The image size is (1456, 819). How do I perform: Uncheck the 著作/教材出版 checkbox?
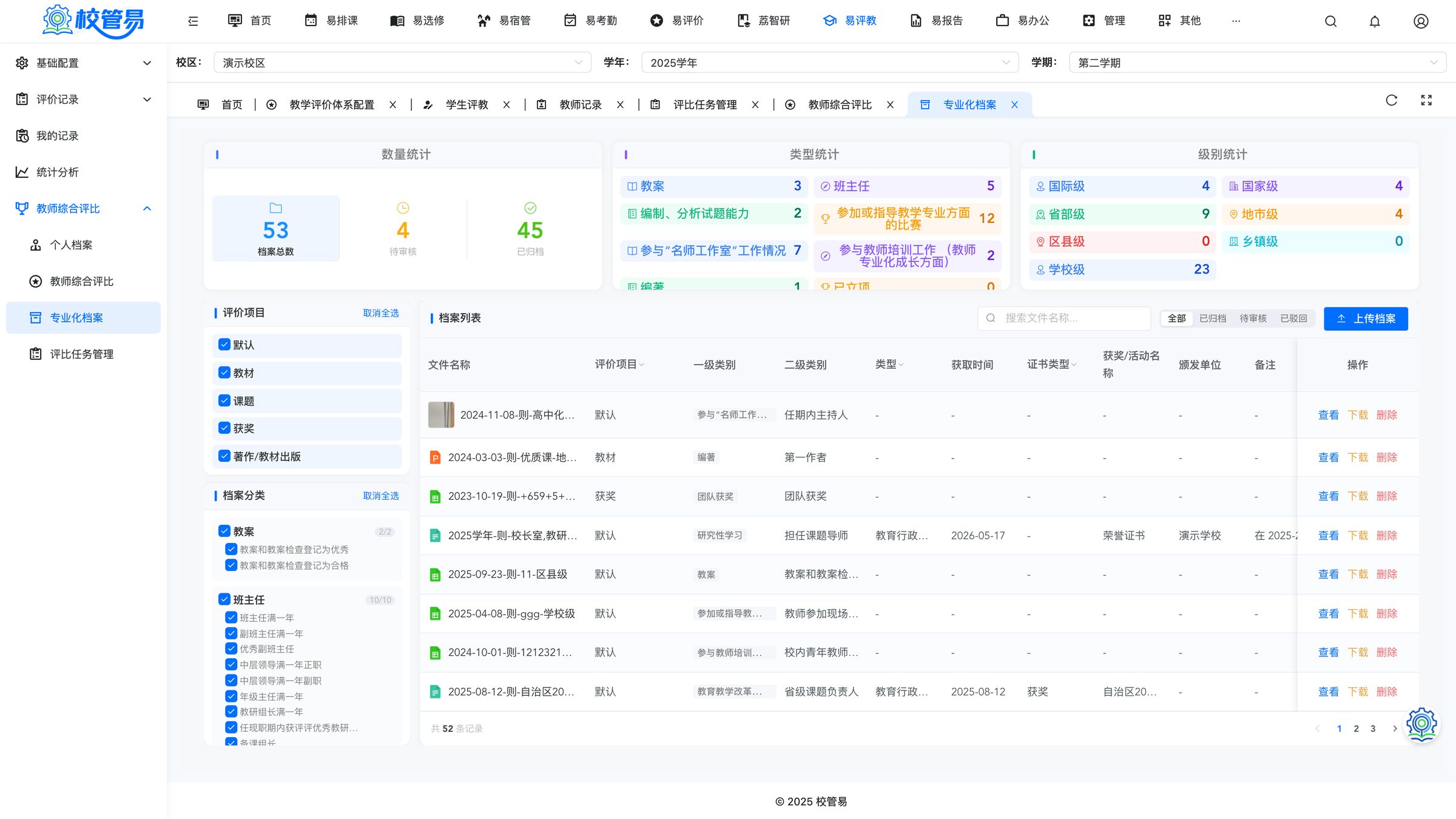224,456
